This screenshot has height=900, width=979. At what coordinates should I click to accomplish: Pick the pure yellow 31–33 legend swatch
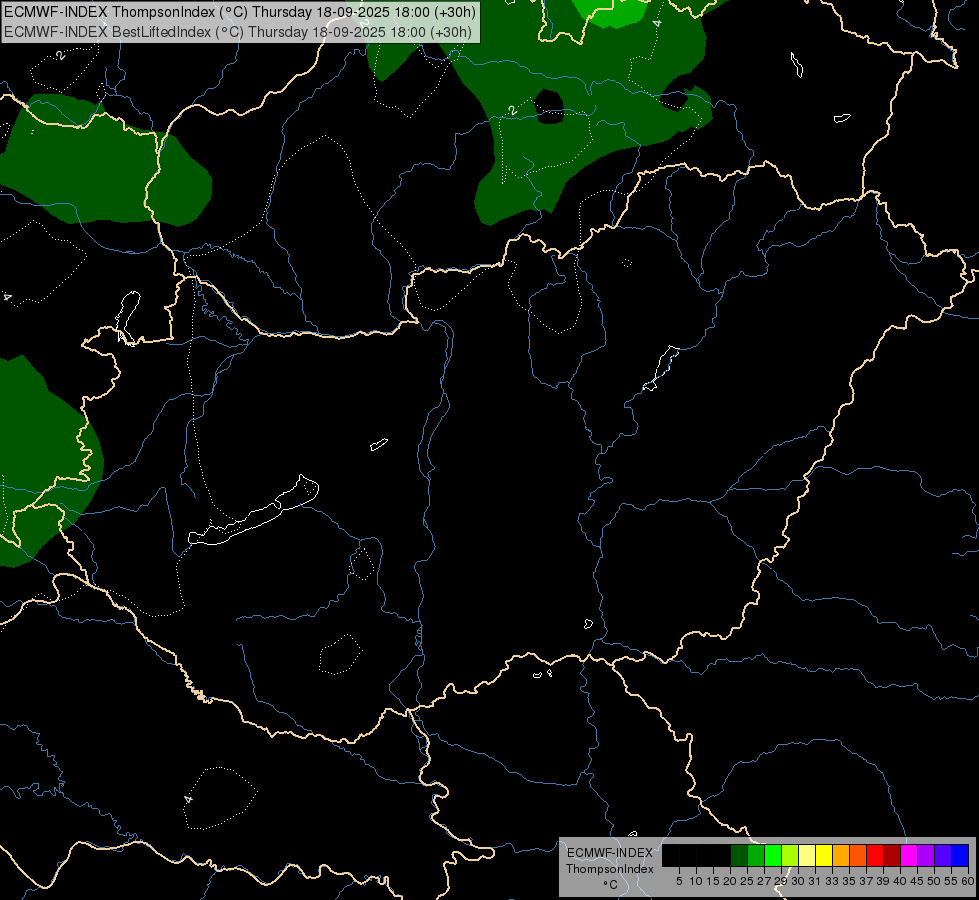pos(824,856)
